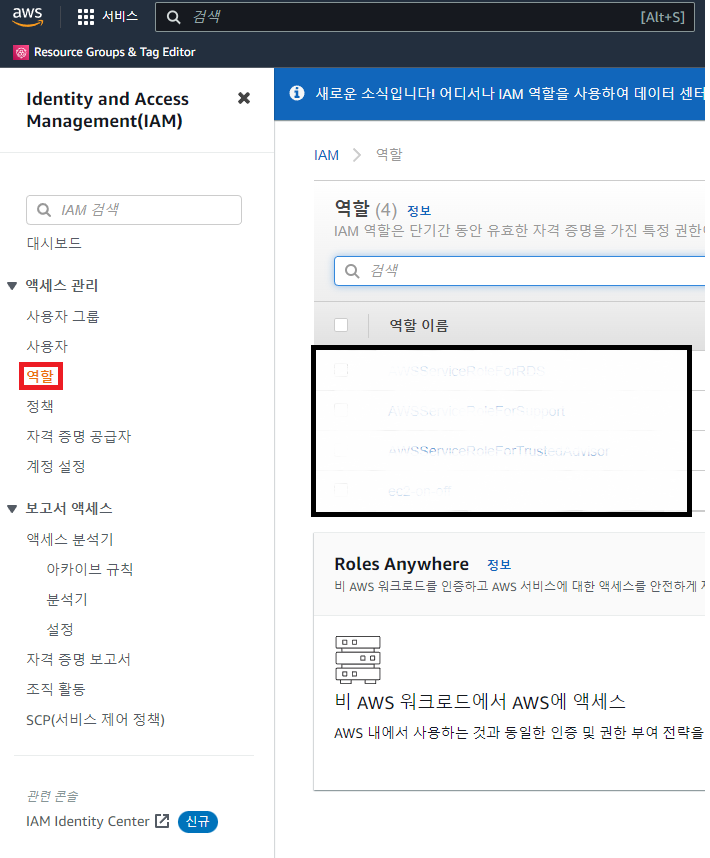
Task: Open 계정 설정 page
Action: click(56, 466)
